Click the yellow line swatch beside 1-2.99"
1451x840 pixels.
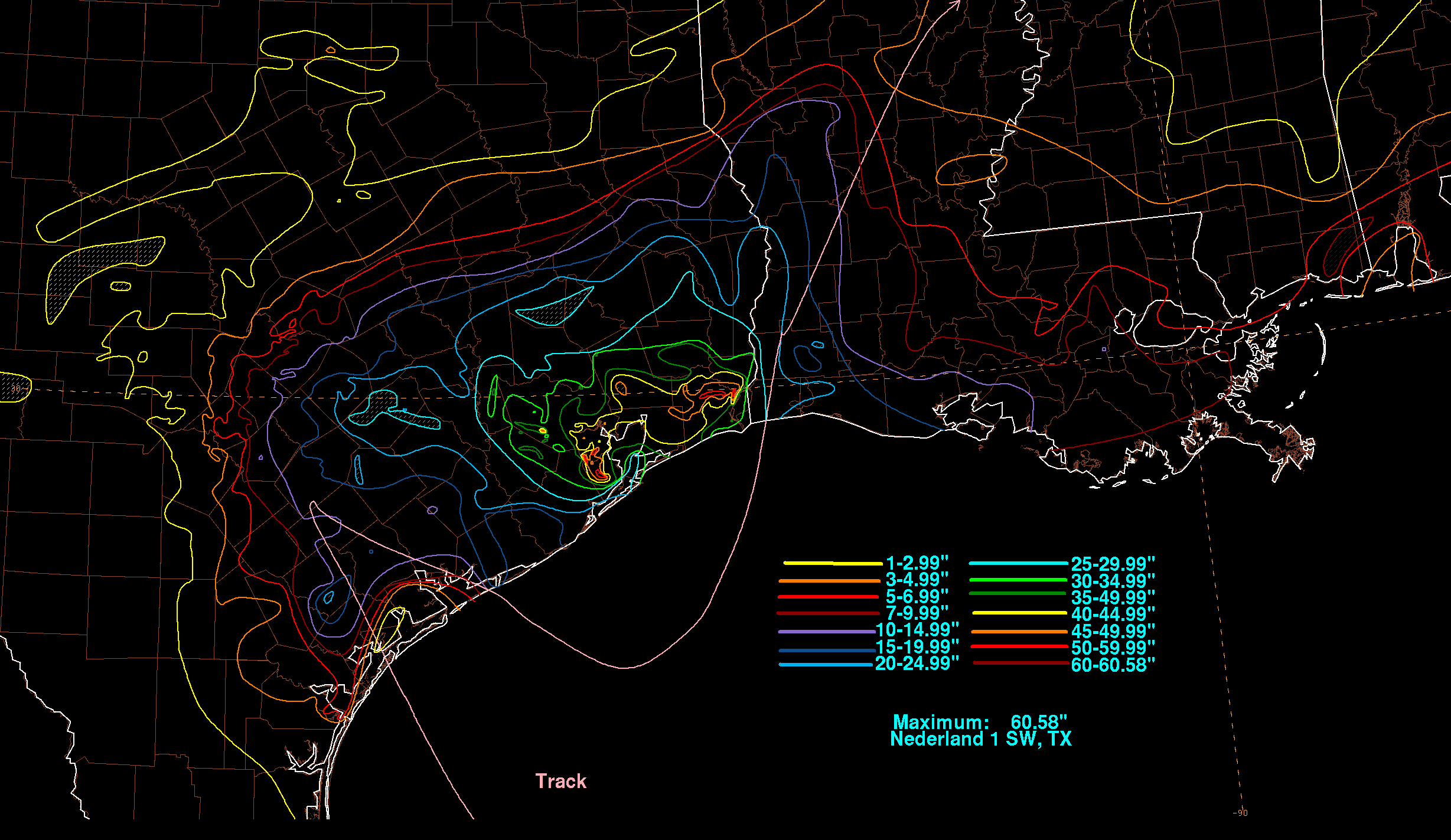[x=833, y=563]
